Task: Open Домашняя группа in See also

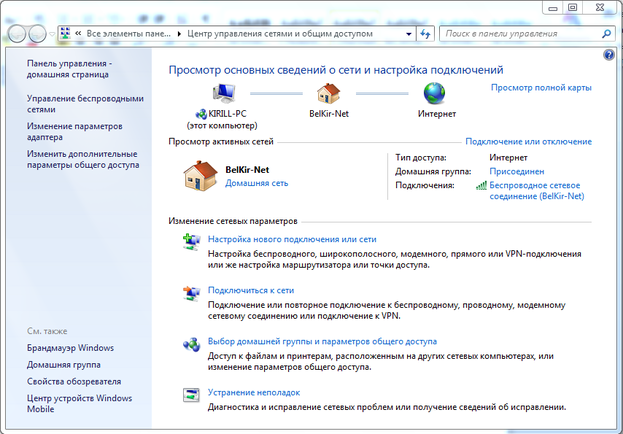Action: [64, 364]
